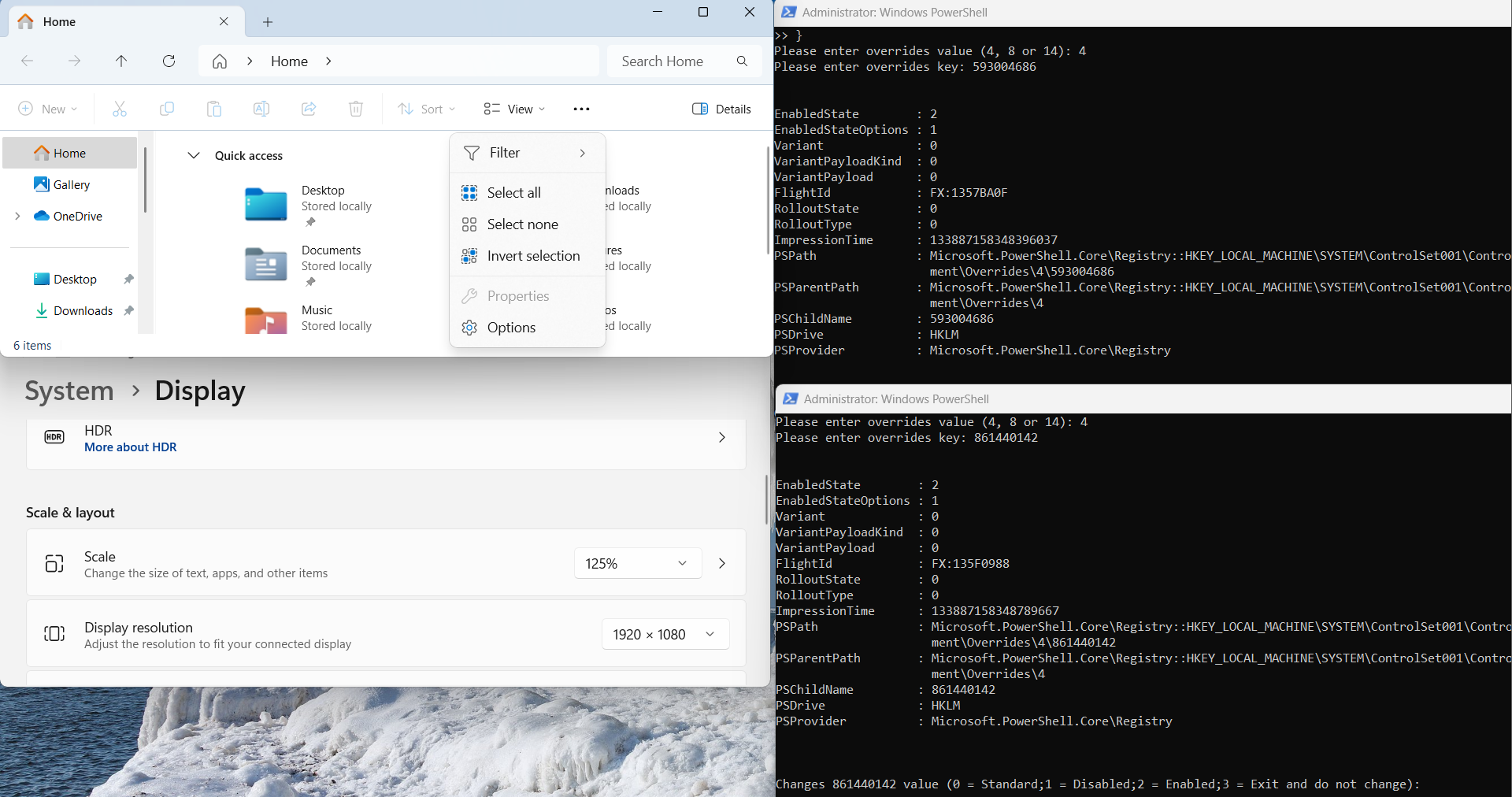Open the Music folder icon
This screenshot has height=797, width=1512.
click(x=266, y=321)
